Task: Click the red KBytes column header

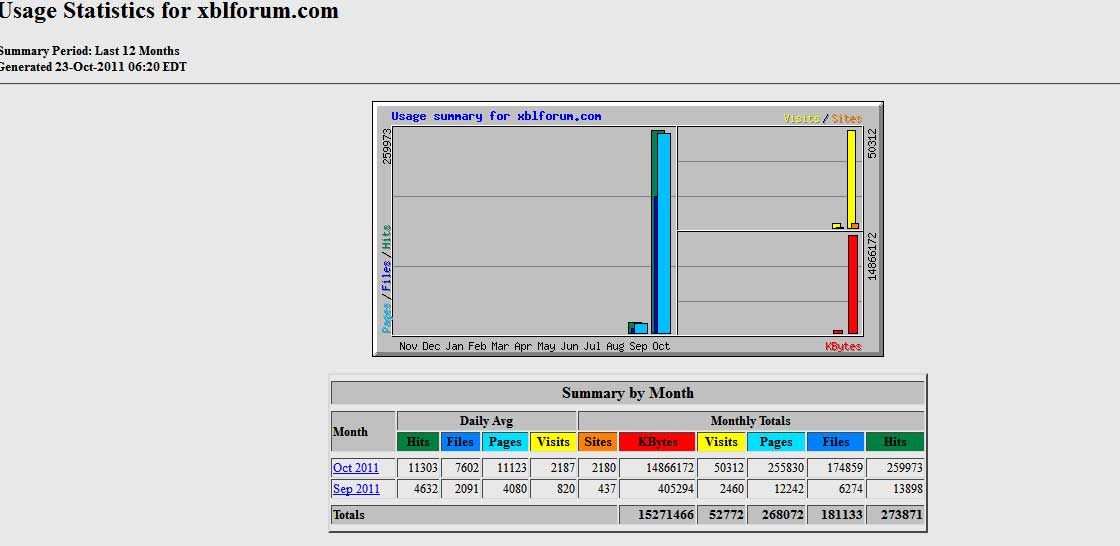Action: pyautogui.click(x=657, y=441)
